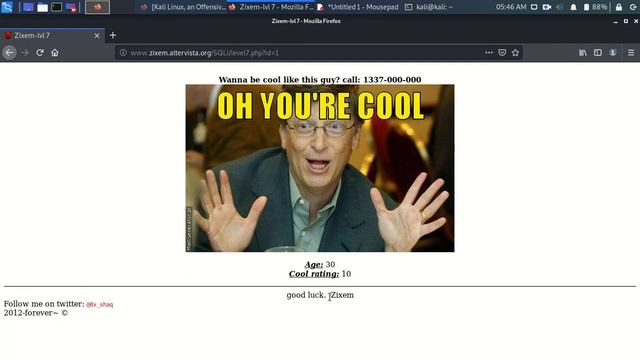Click the battery 88% indicator
The height and width of the screenshot is (360, 640).
coord(595,7)
